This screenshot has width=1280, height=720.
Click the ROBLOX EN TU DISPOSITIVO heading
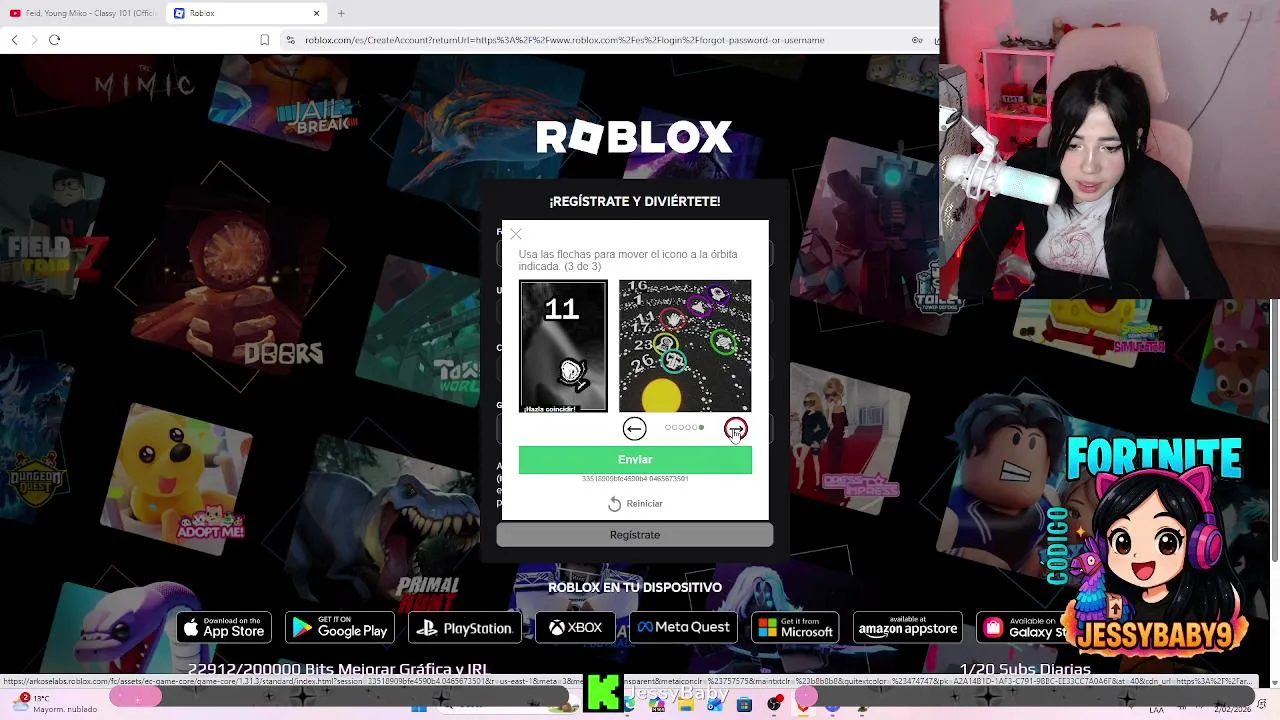635,587
